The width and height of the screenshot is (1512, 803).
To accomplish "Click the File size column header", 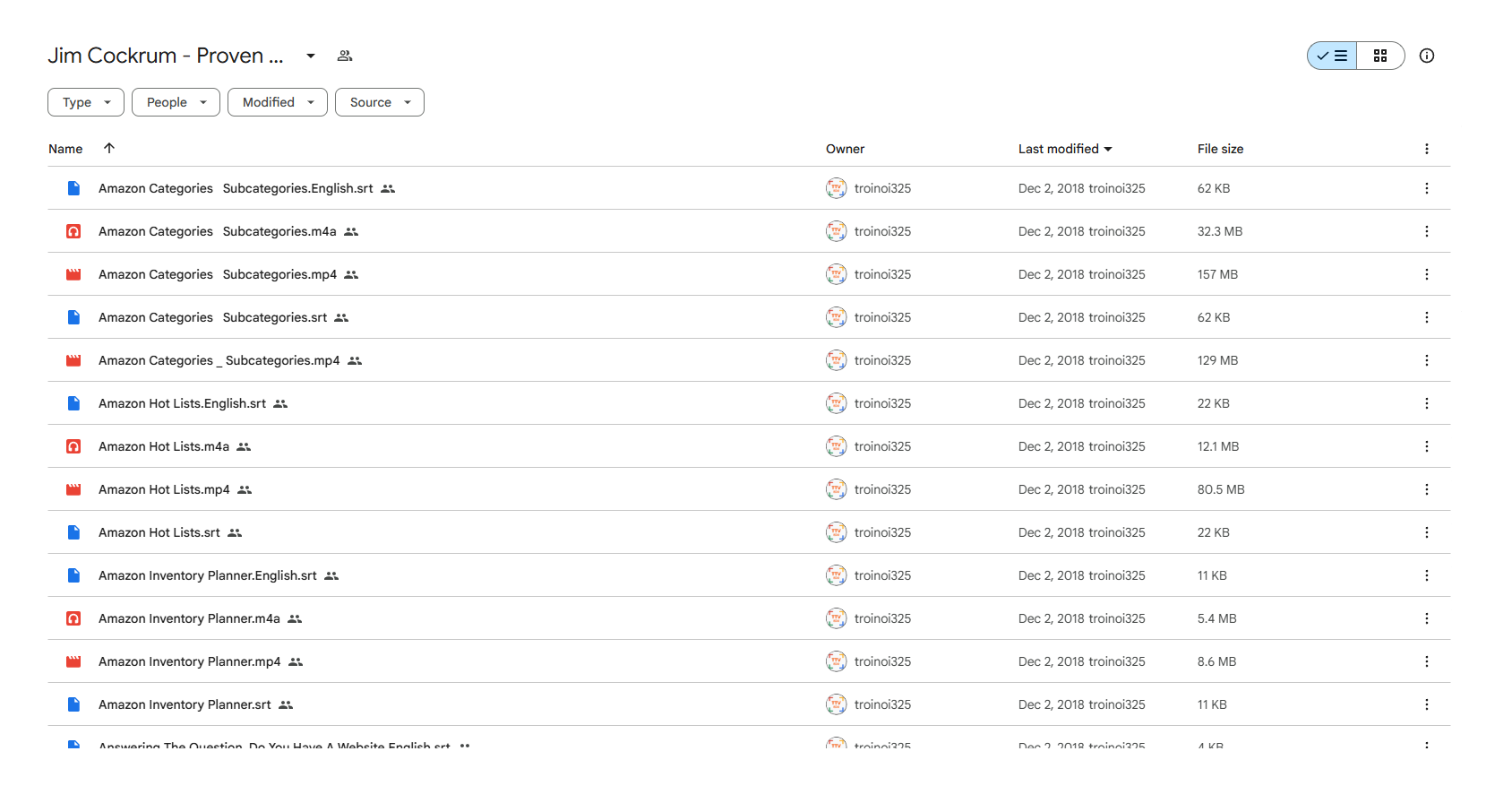I will (x=1220, y=149).
